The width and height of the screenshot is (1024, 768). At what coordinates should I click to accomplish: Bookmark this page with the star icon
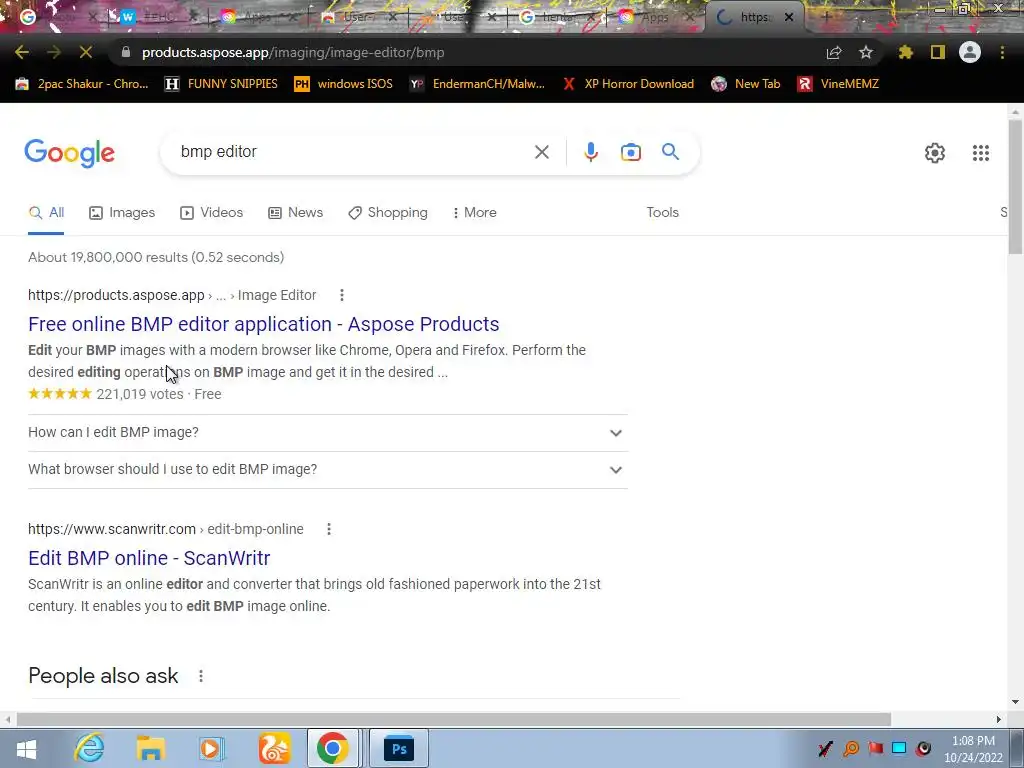click(866, 52)
